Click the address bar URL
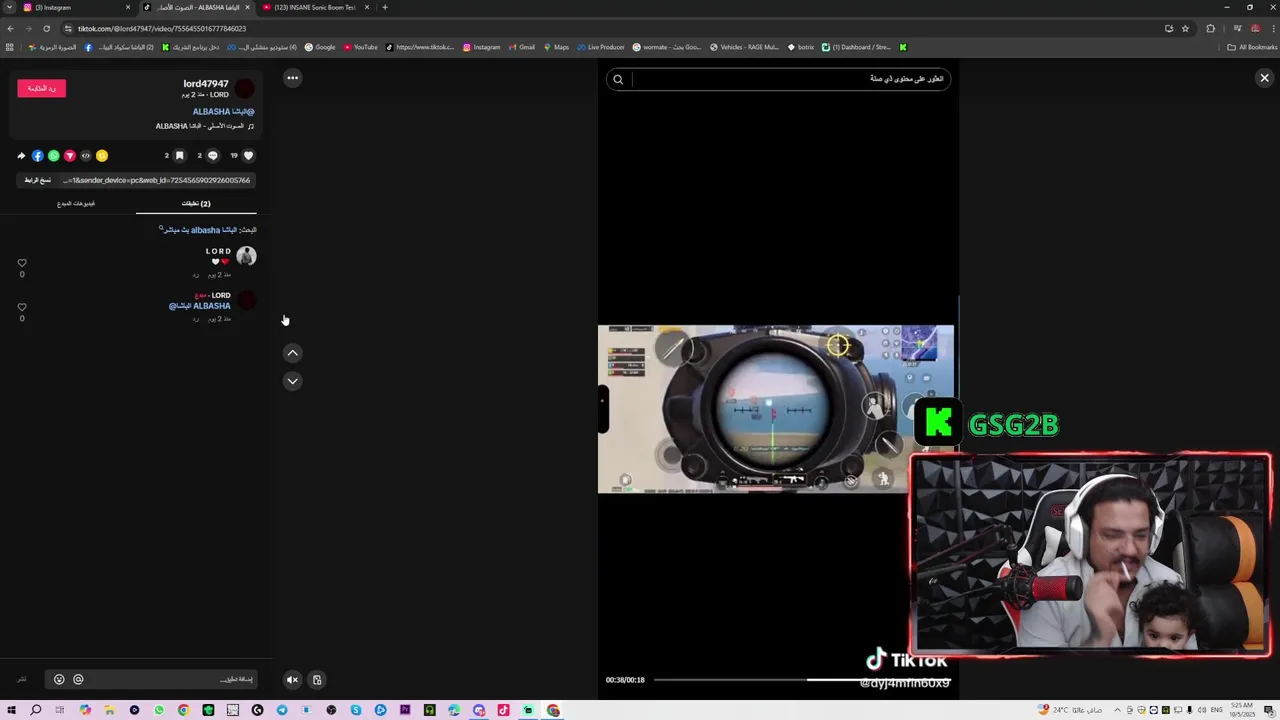The height and width of the screenshot is (720, 1280). click(x=162, y=28)
